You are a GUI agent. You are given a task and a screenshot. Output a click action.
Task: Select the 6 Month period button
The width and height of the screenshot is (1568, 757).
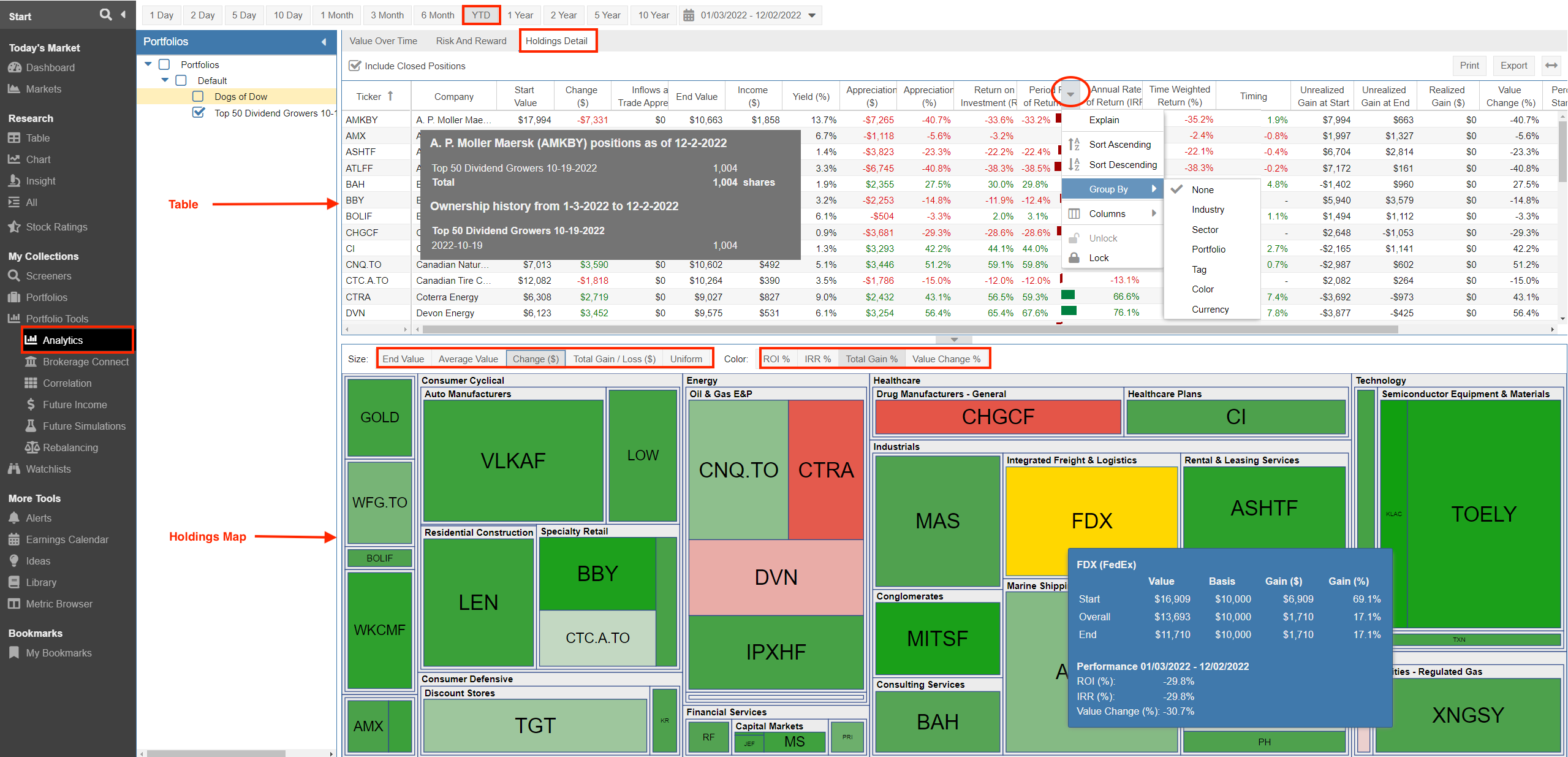pyautogui.click(x=437, y=15)
